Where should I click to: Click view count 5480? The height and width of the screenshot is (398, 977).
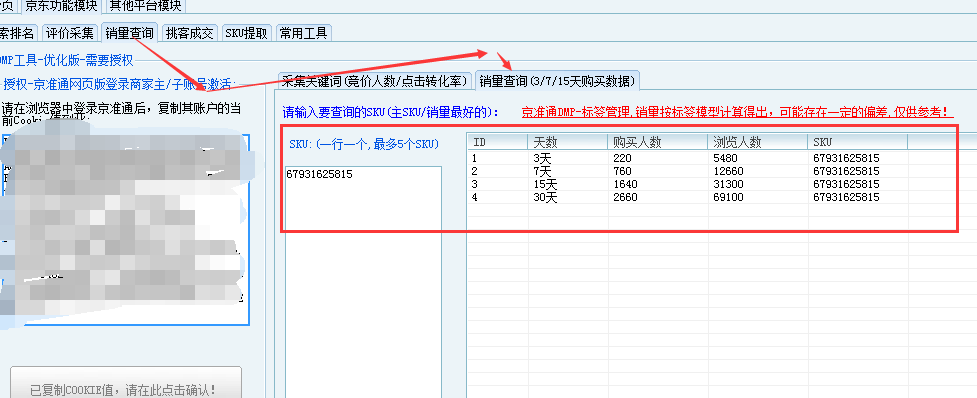(725, 158)
